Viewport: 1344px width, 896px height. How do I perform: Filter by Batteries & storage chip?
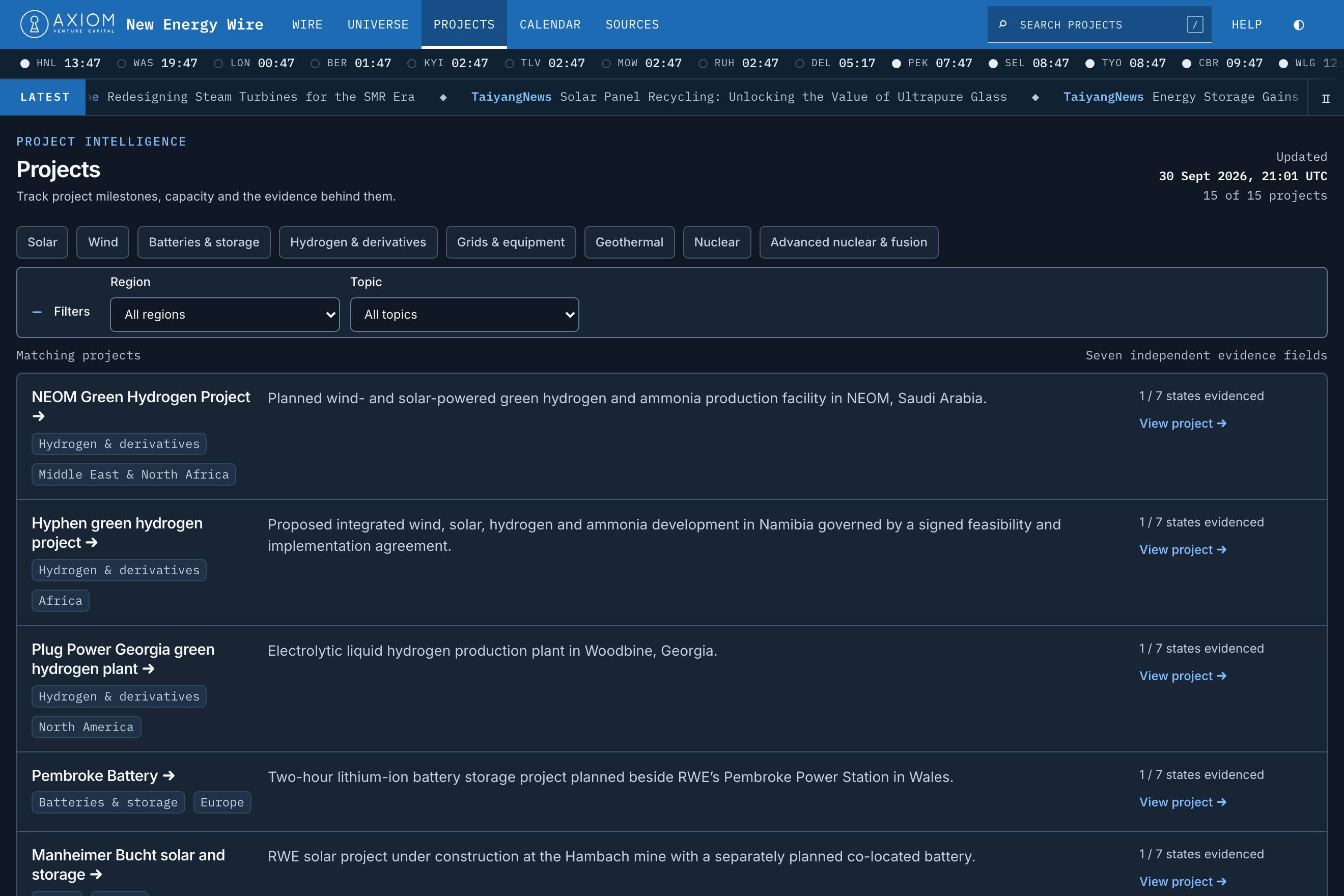(204, 242)
